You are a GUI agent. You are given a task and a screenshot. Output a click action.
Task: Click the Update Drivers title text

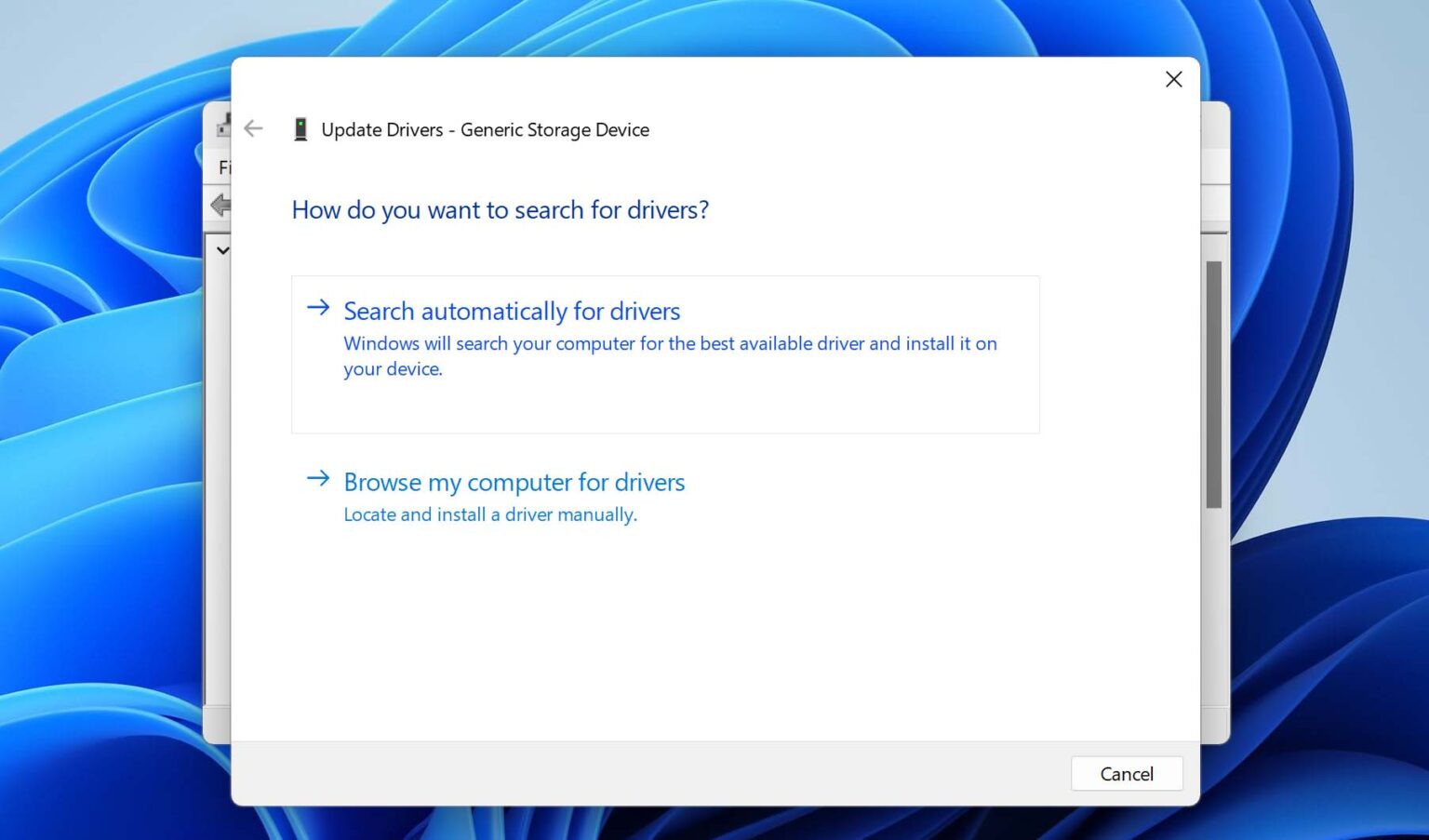click(485, 129)
